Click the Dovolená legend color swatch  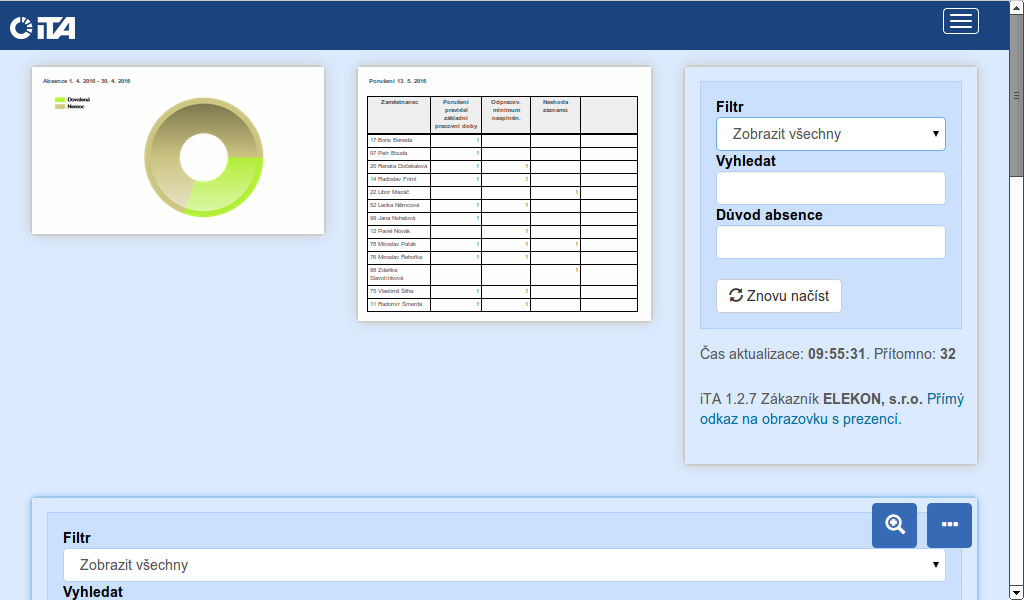60,100
